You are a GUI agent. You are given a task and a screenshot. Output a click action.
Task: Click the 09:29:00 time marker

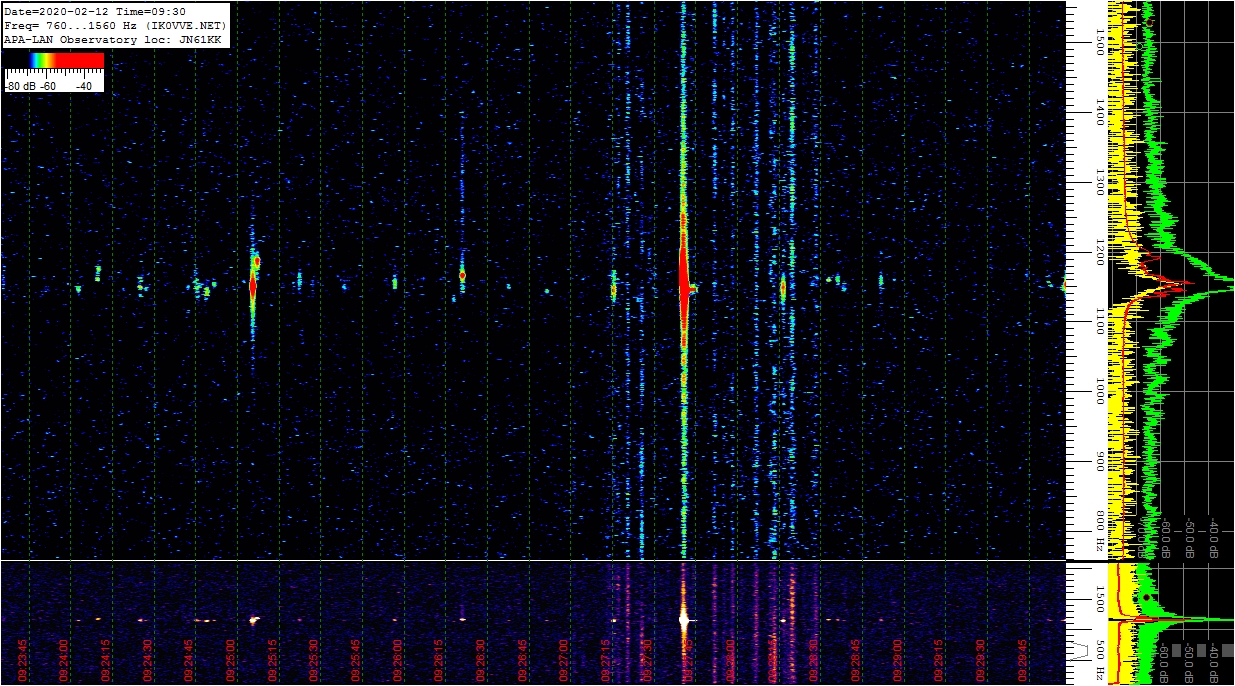(x=900, y=660)
